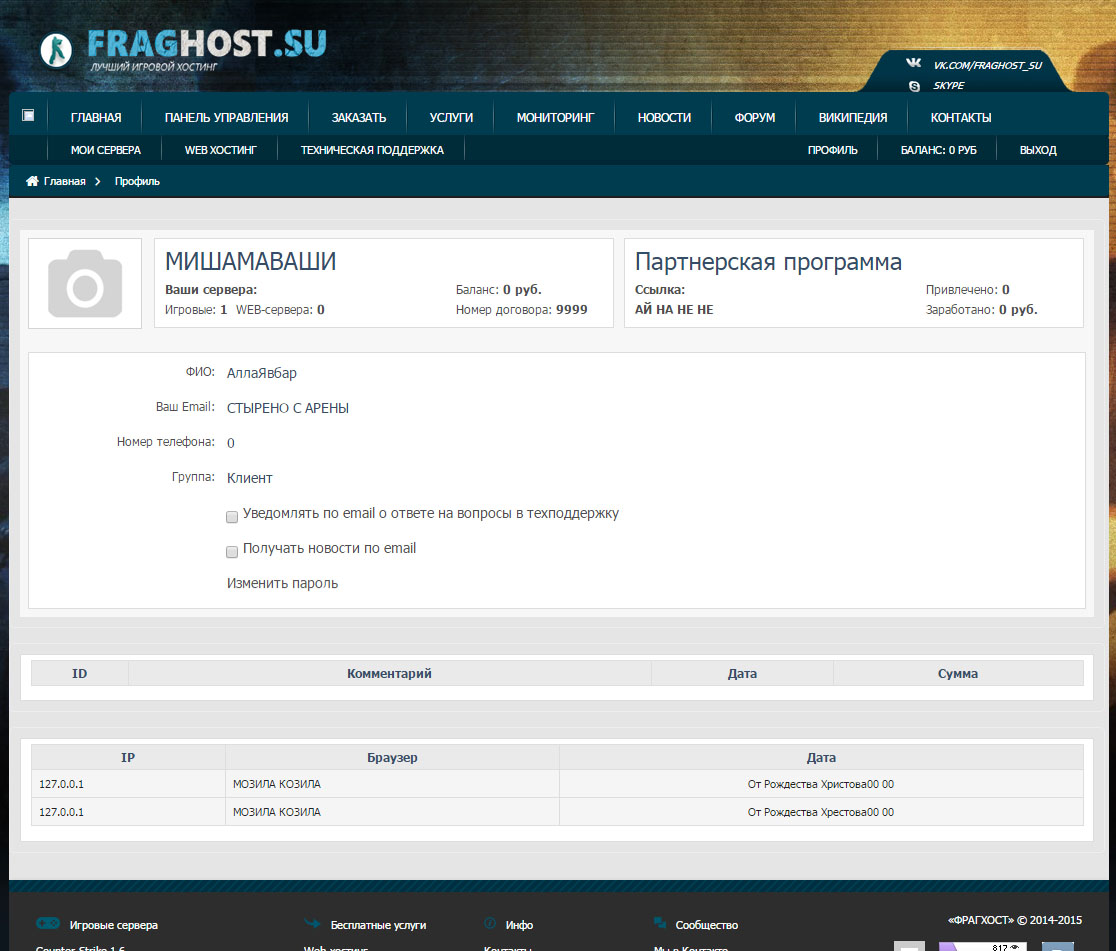Click the Главная breadcrumb link
The height and width of the screenshot is (951, 1116).
(x=65, y=182)
